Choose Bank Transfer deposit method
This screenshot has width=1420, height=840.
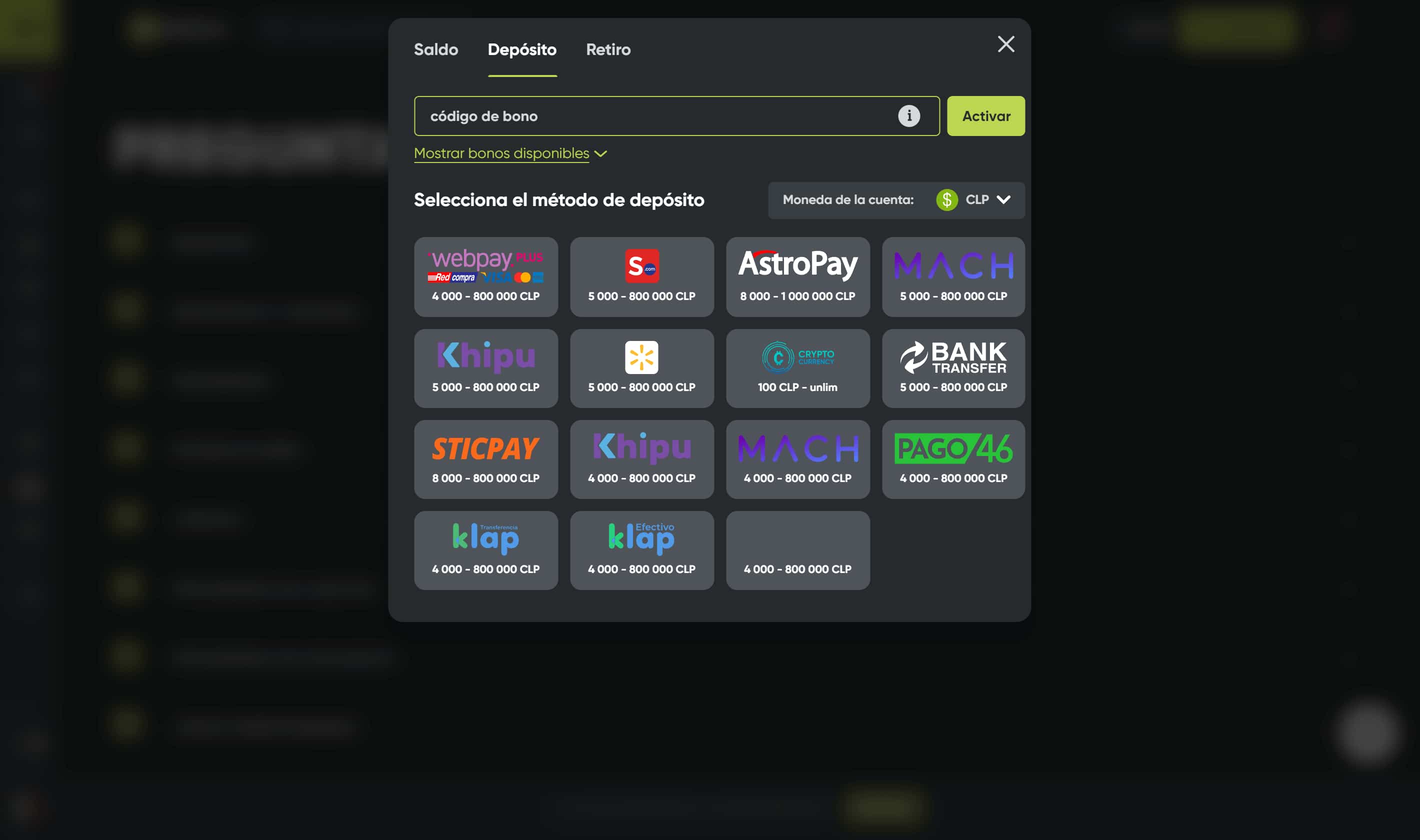tap(953, 368)
